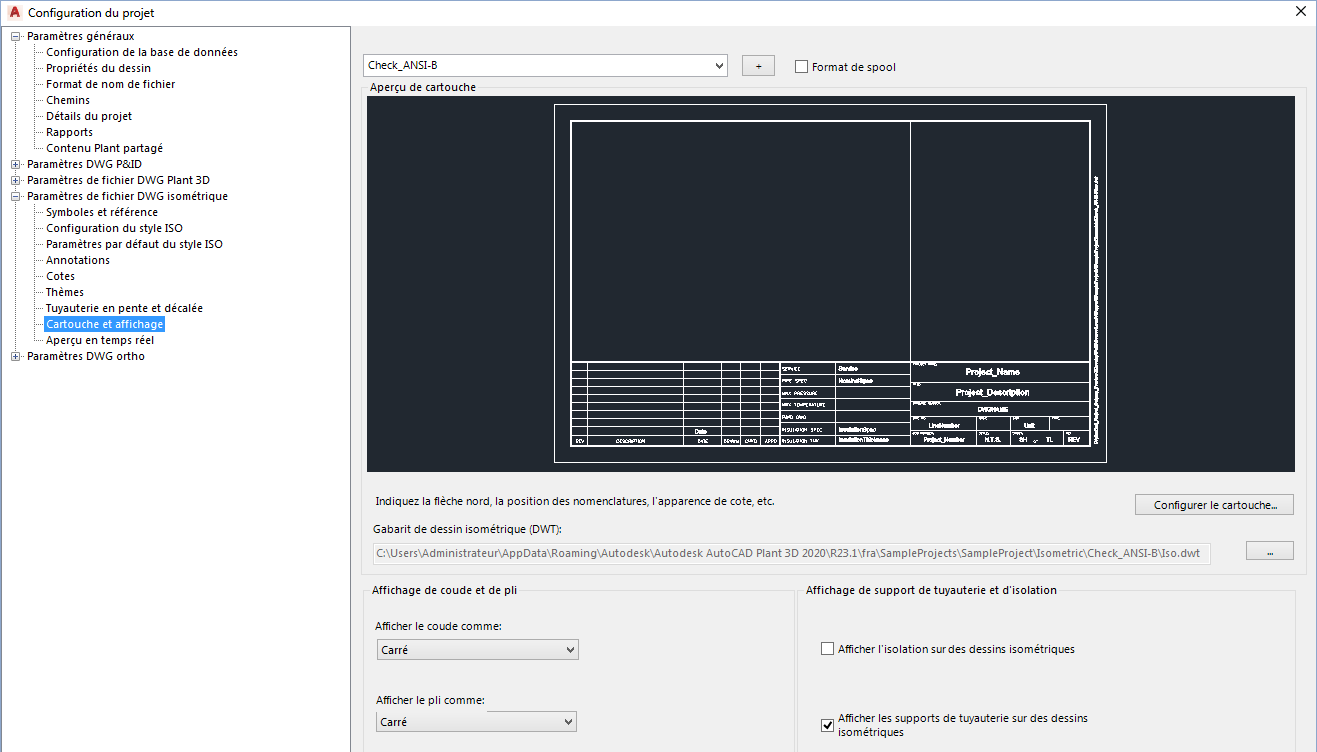Screen dimensions: 1317x752
Task: Expand the Paramètres DWG ortho node
Action: [x=16, y=357]
